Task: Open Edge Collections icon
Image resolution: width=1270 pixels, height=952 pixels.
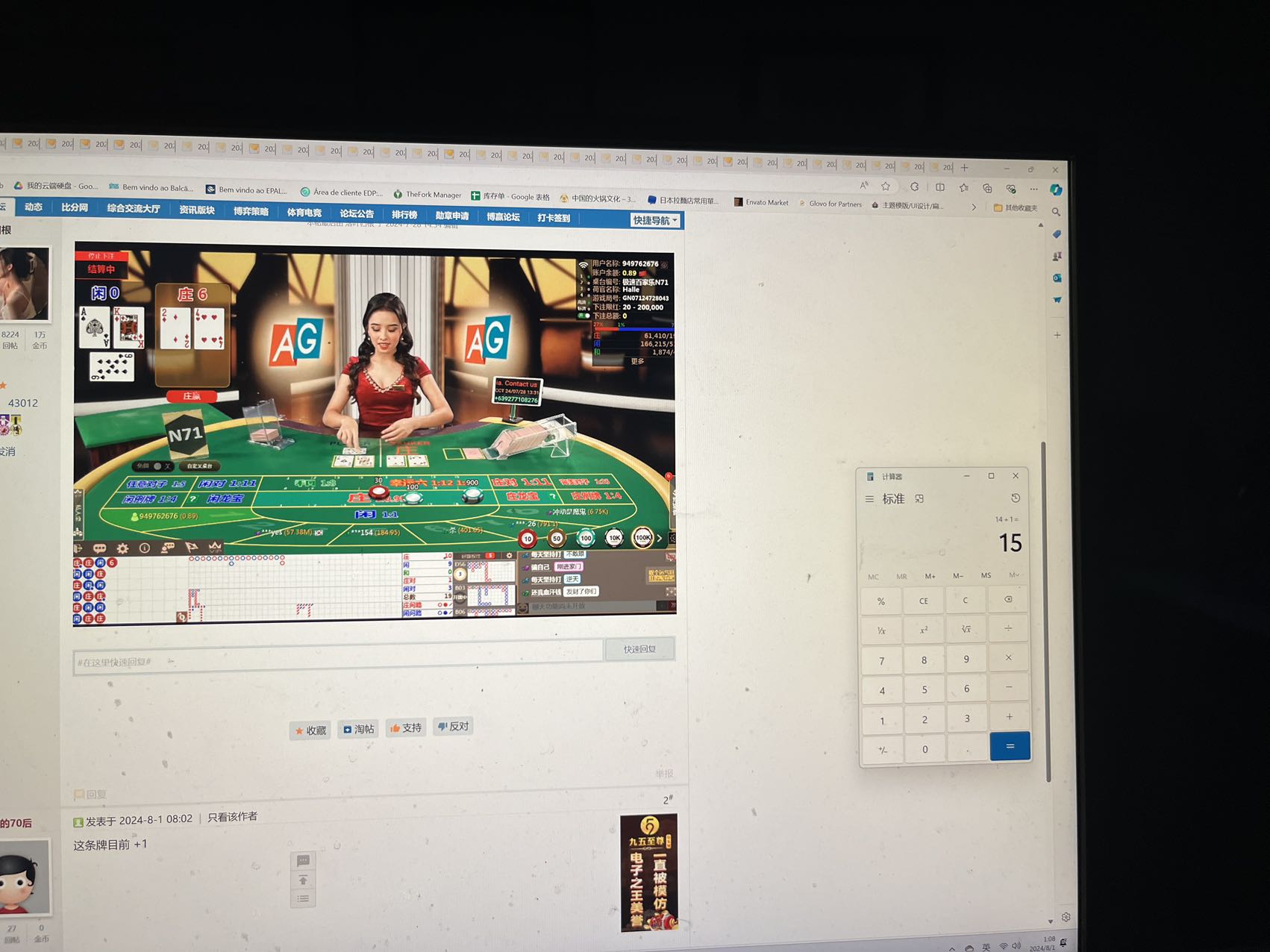Action: (987, 188)
